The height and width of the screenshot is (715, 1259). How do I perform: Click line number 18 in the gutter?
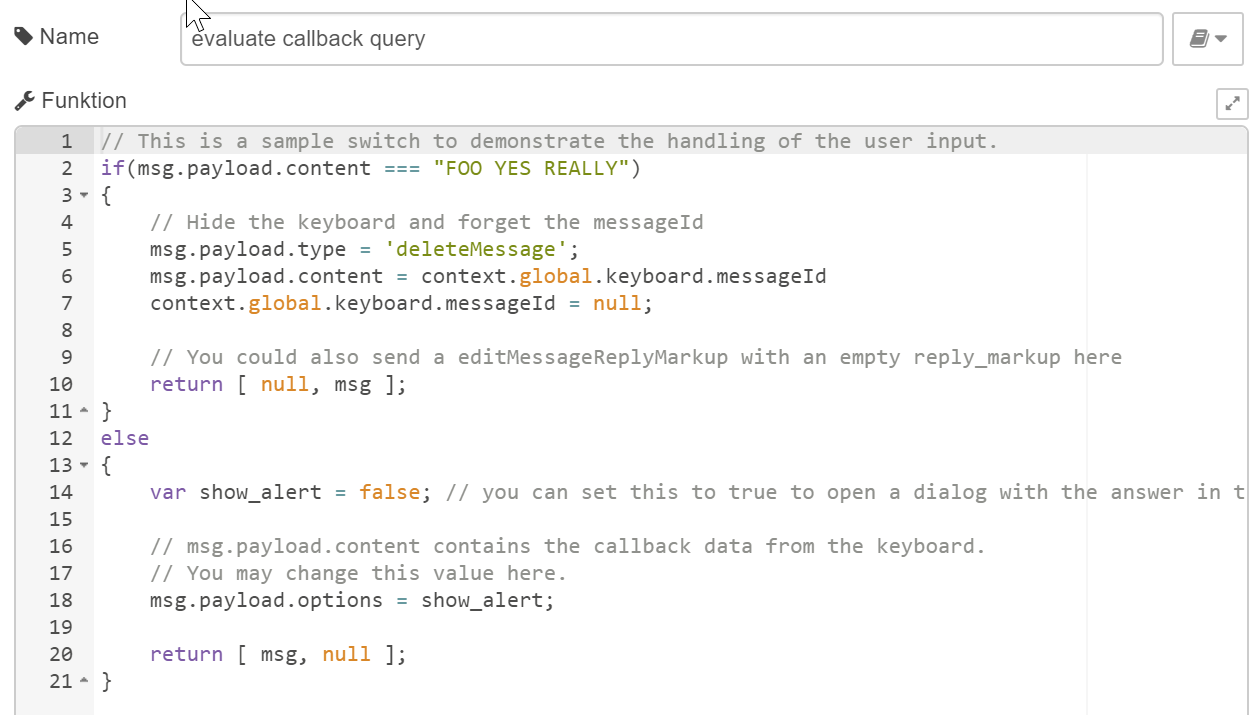(60, 600)
